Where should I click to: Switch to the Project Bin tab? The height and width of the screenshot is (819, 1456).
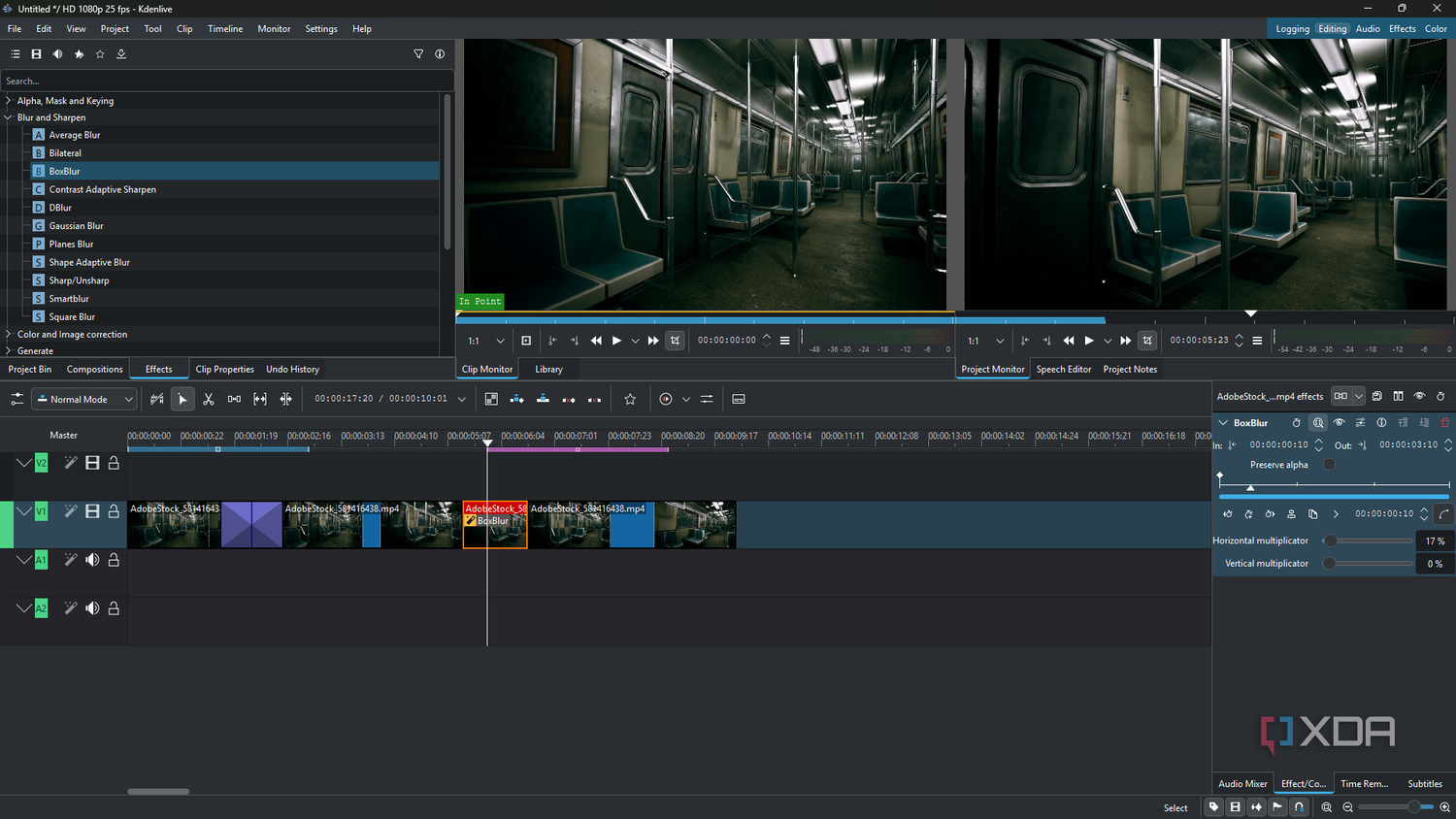click(30, 369)
